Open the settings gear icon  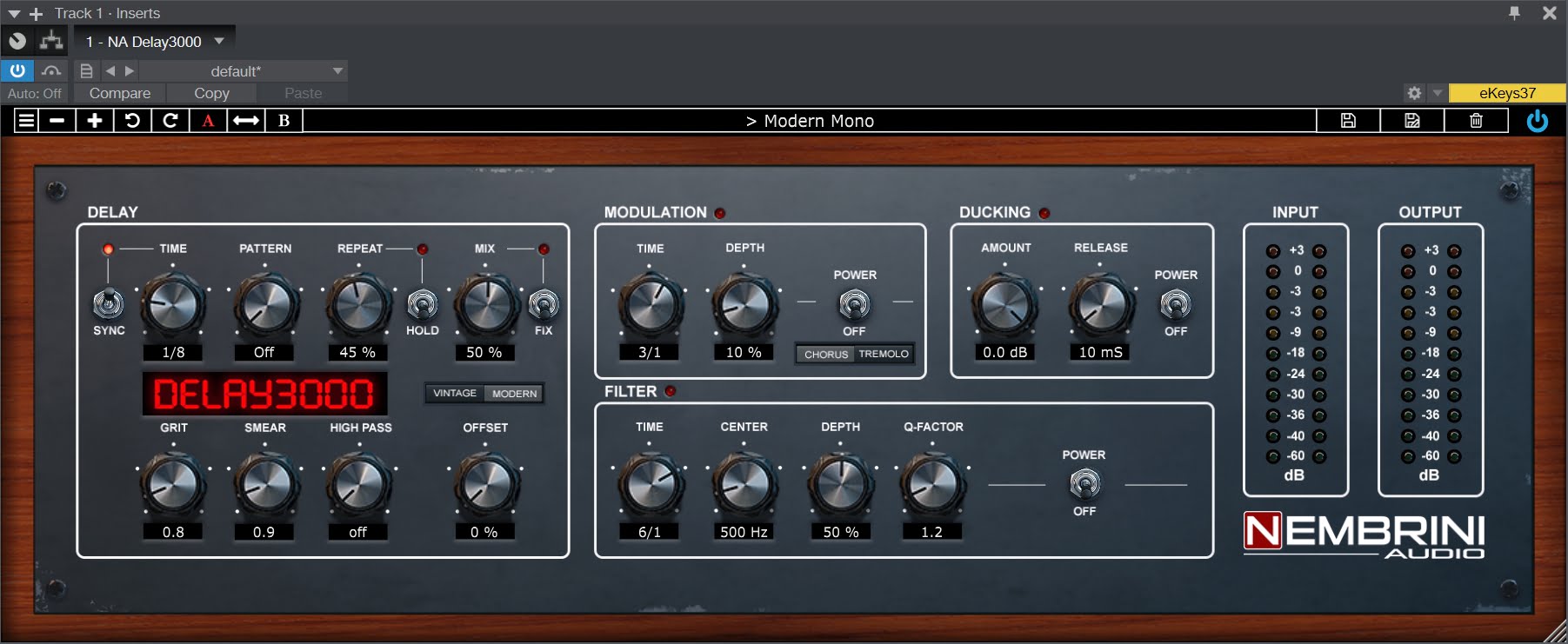click(1414, 93)
